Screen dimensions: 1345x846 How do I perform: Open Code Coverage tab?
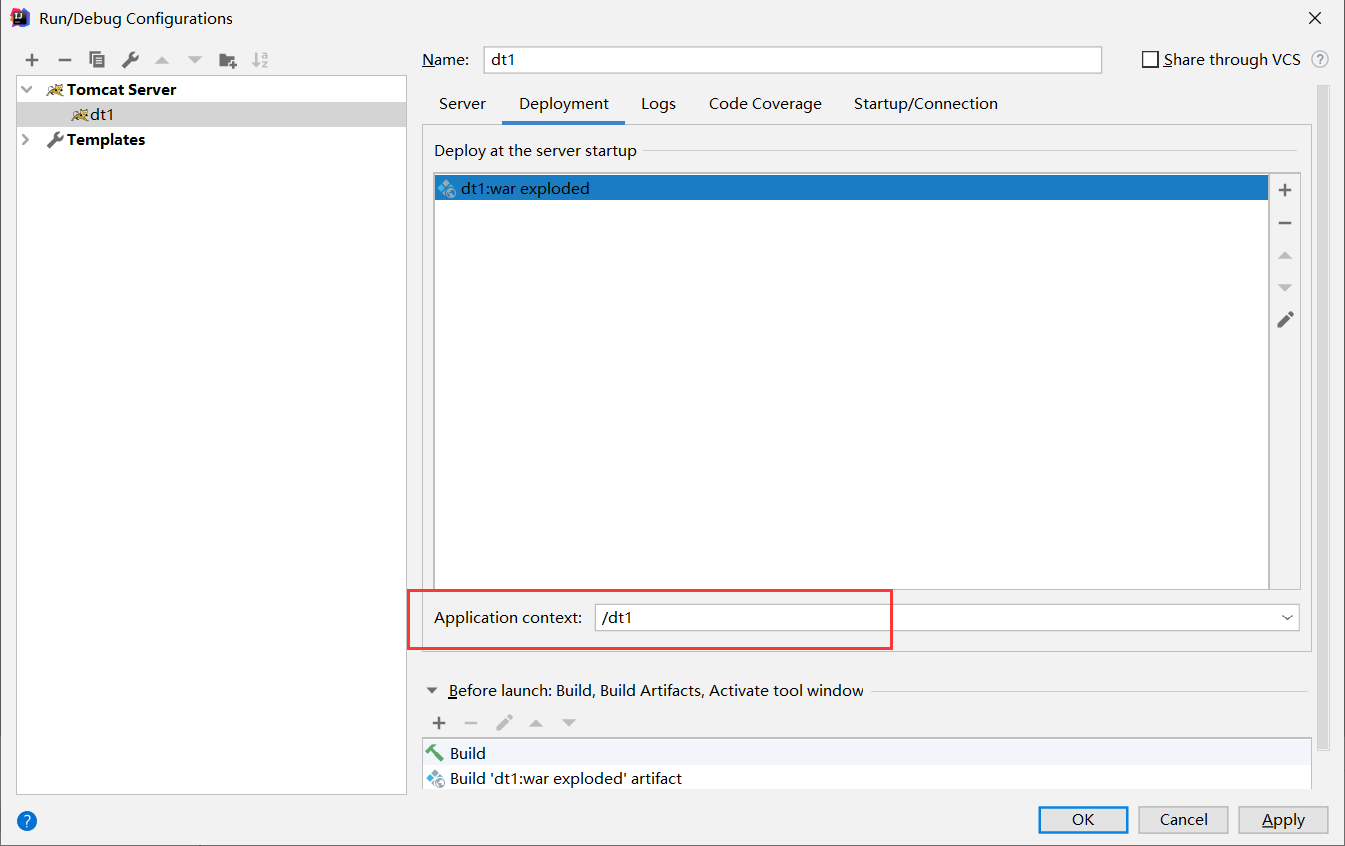point(765,104)
